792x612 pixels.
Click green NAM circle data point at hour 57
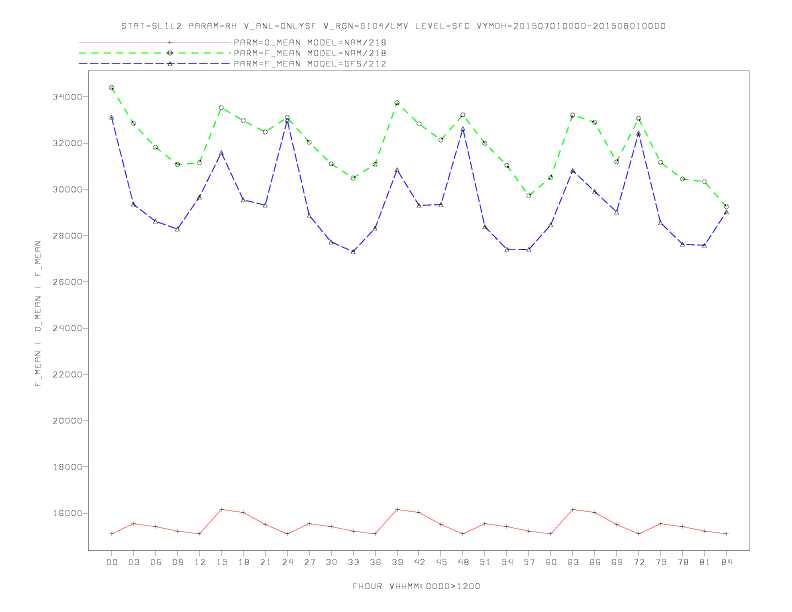tap(529, 195)
